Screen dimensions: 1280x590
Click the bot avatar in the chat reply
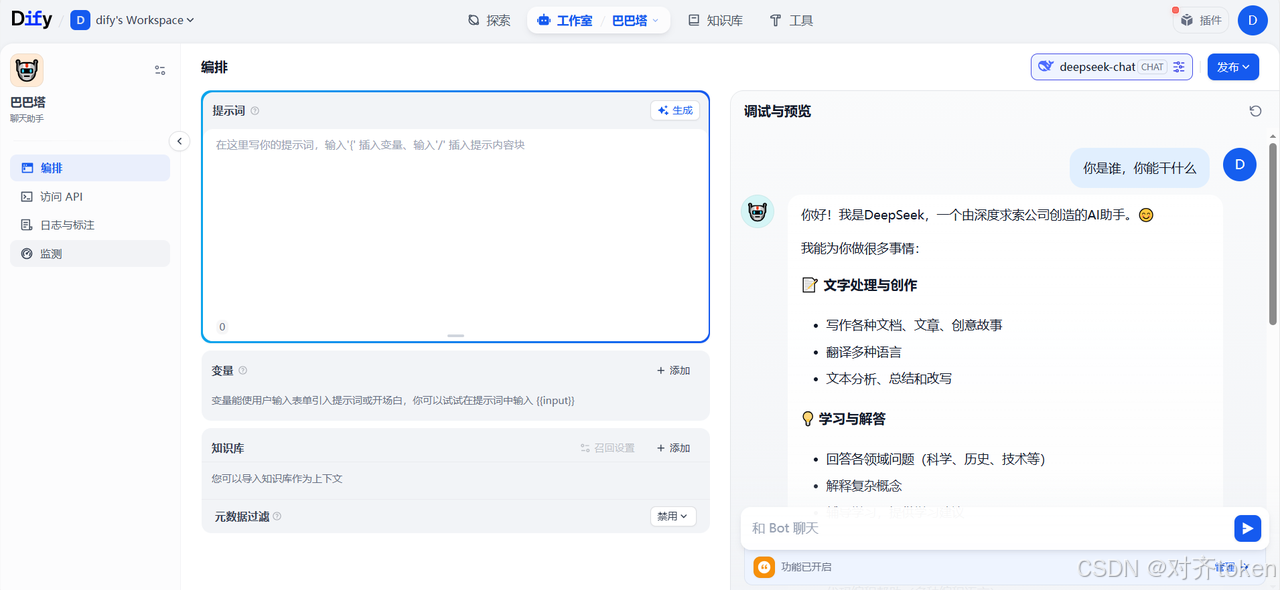tap(757, 211)
